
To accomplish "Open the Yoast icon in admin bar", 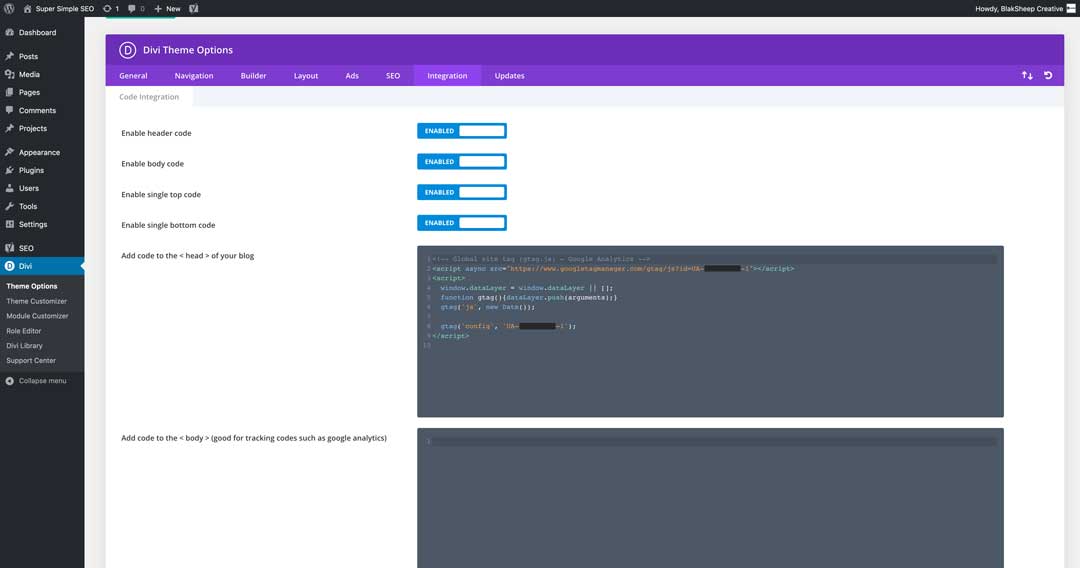I will tap(194, 9).
